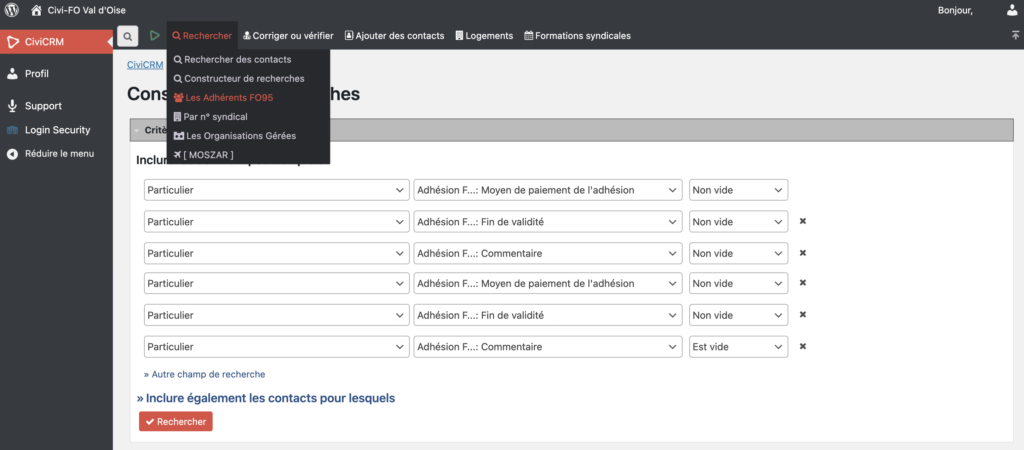Click the red Rechercher button
This screenshot has height=450, width=1024.
tap(176, 422)
